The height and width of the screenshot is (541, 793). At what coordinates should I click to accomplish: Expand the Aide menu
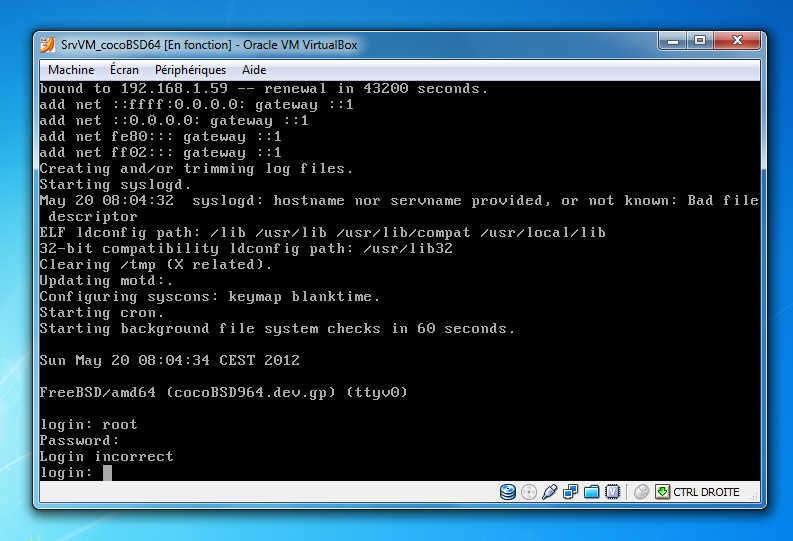[x=254, y=70]
